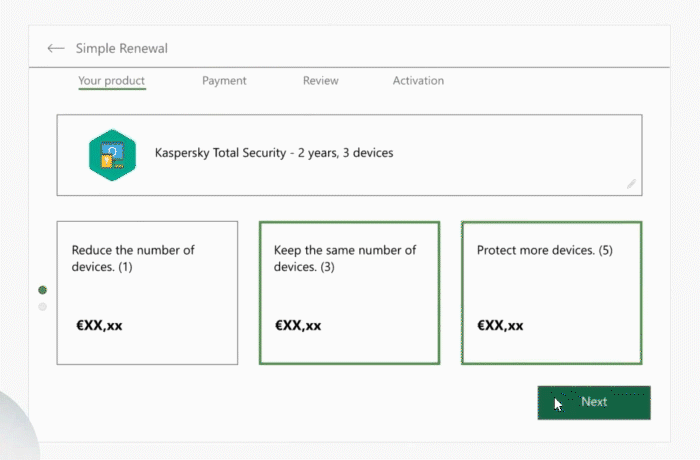Click the Kaspersky Total Security hexagon logo
Screen dimensions: 700x460
click(x=112, y=155)
